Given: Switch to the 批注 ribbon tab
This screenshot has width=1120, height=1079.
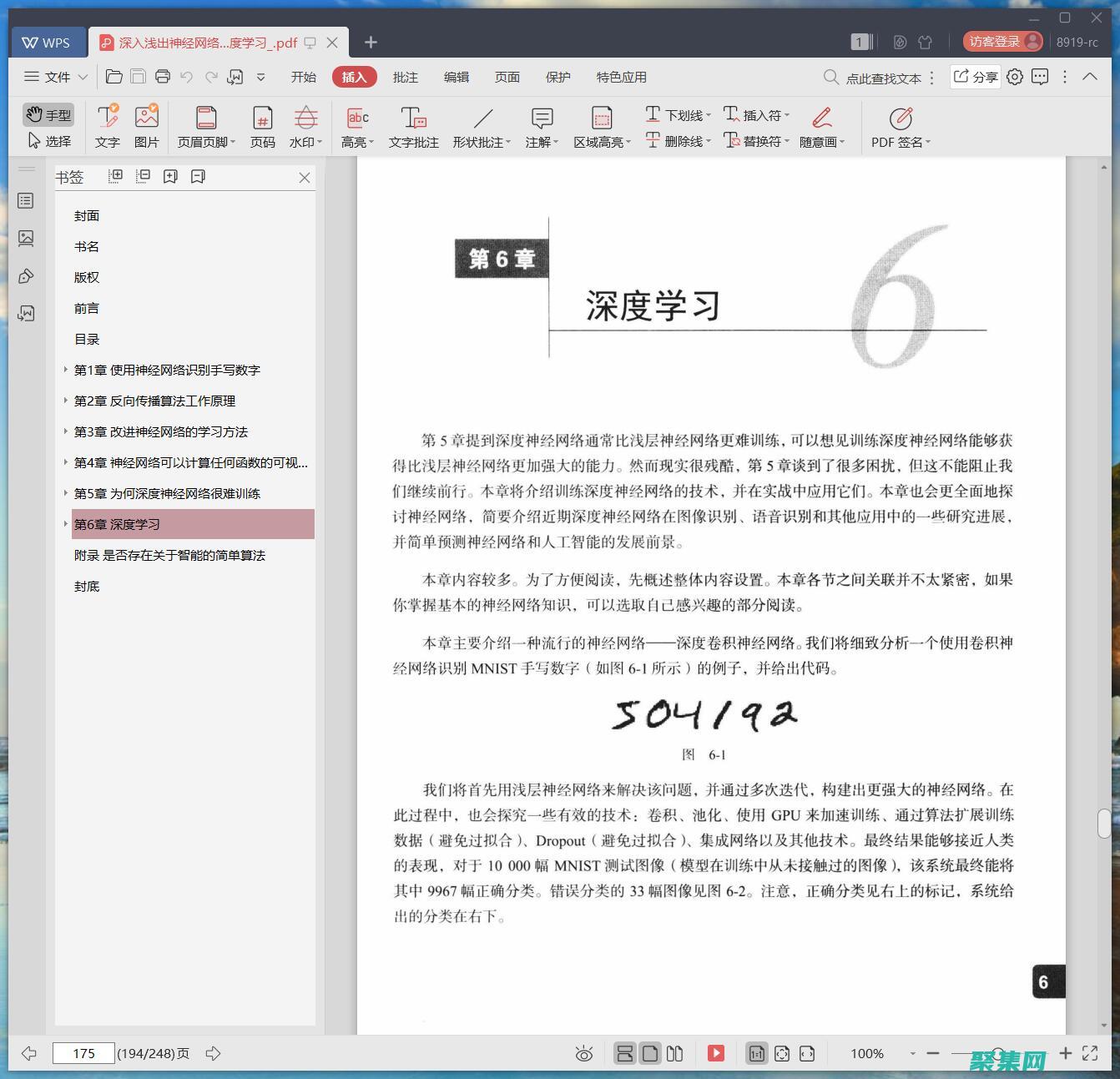Looking at the screenshot, I should [406, 77].
